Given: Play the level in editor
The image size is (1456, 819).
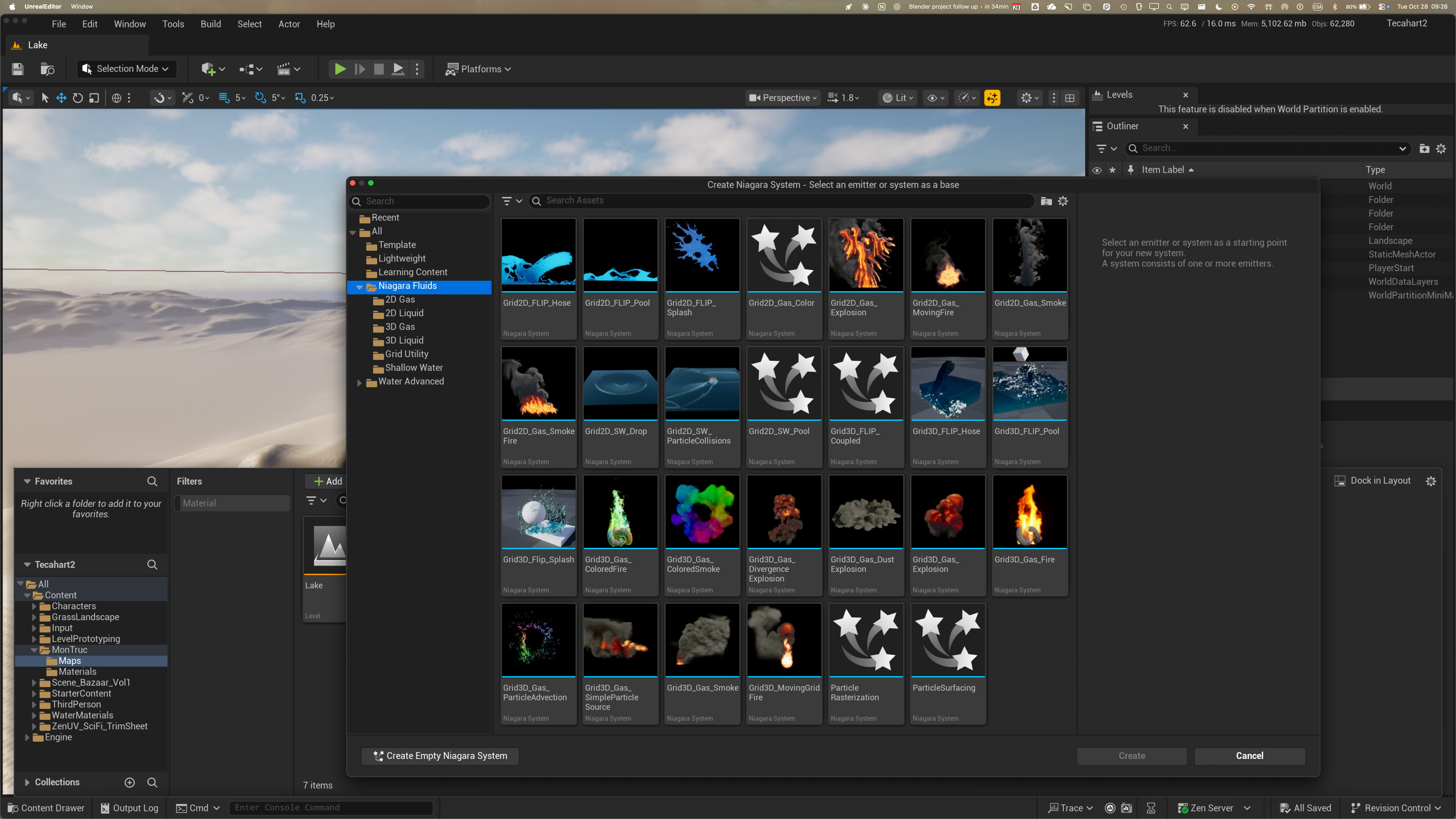Looking at the screenshot, I should (340, 69).
